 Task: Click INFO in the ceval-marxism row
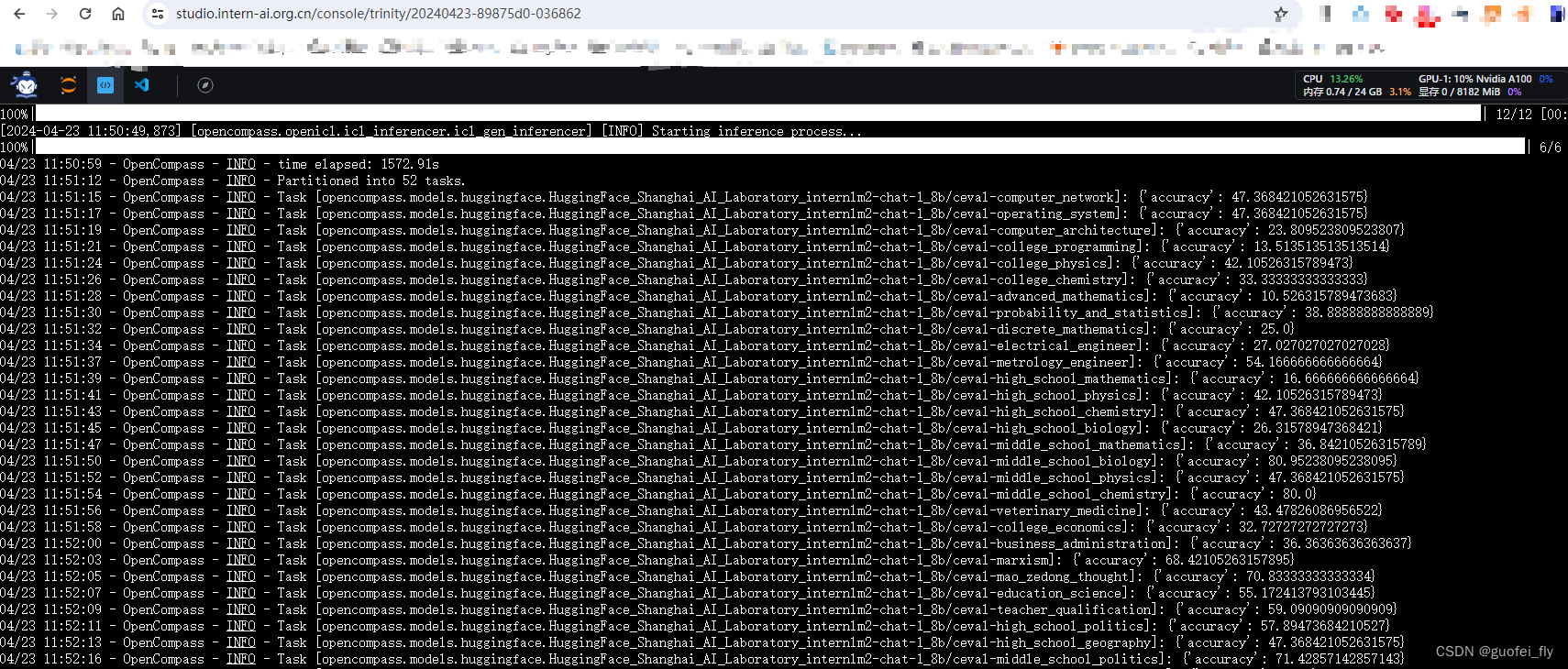pyautogui.click(x=241, y=560)
